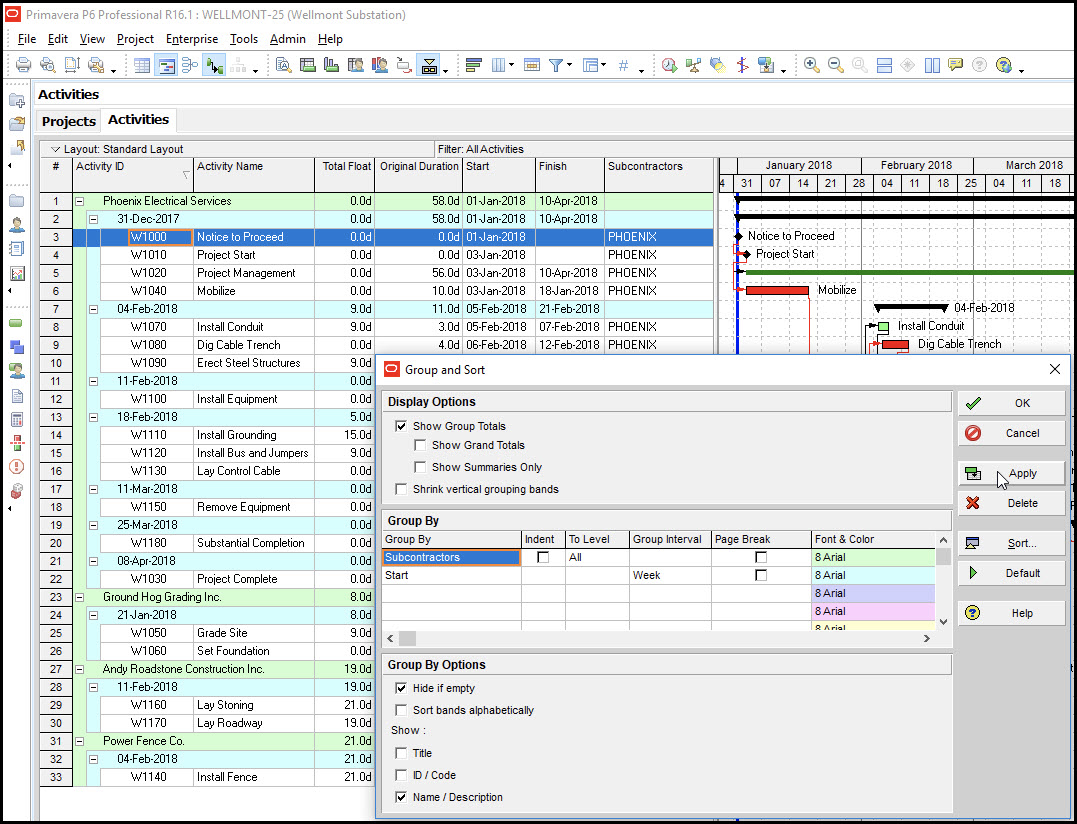Turn on Progress Spotlight from the toolbar

click(x=718, y=64)
